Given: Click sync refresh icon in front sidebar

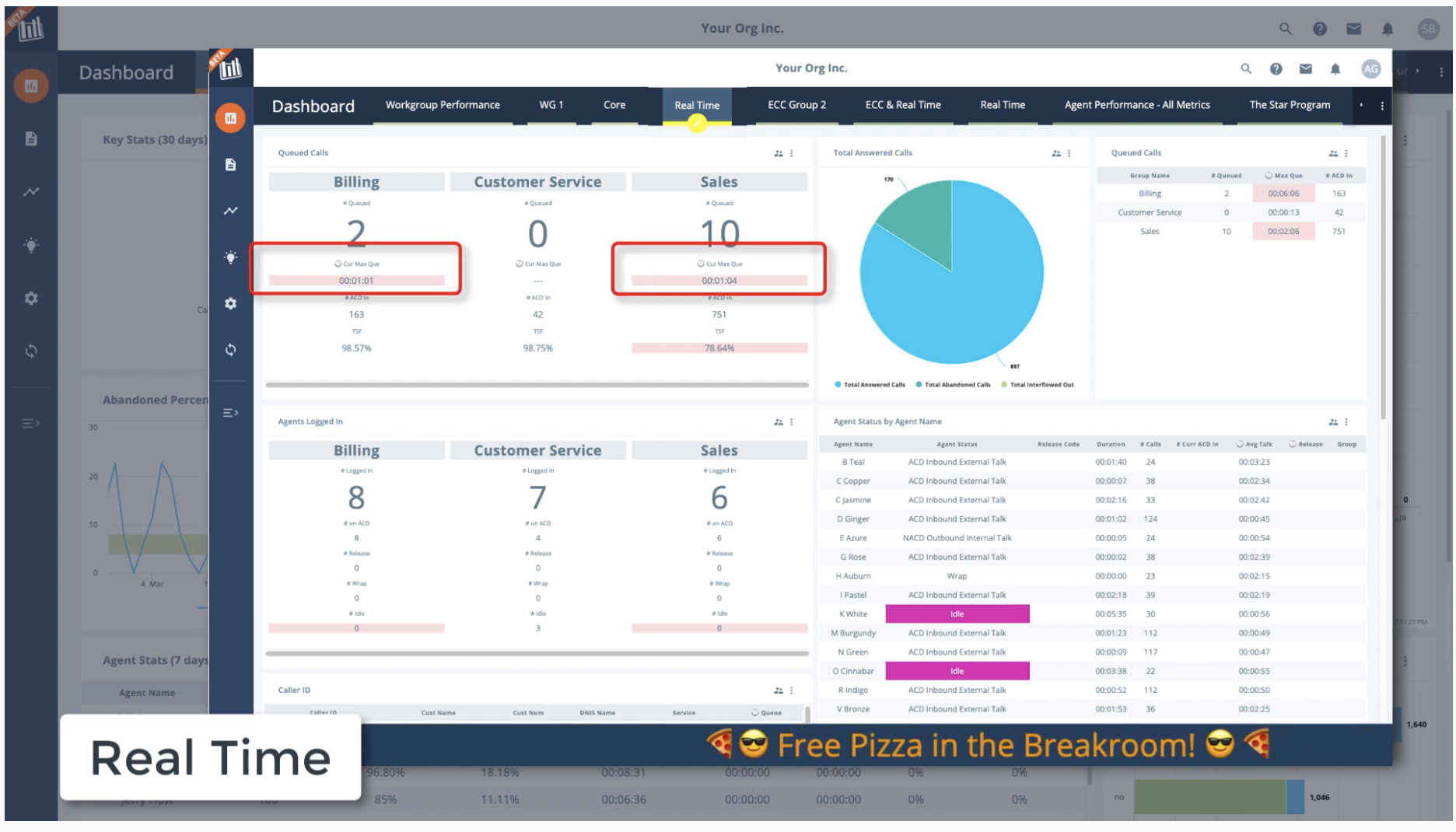Looking at the screenshot, I should click(230, 350).
